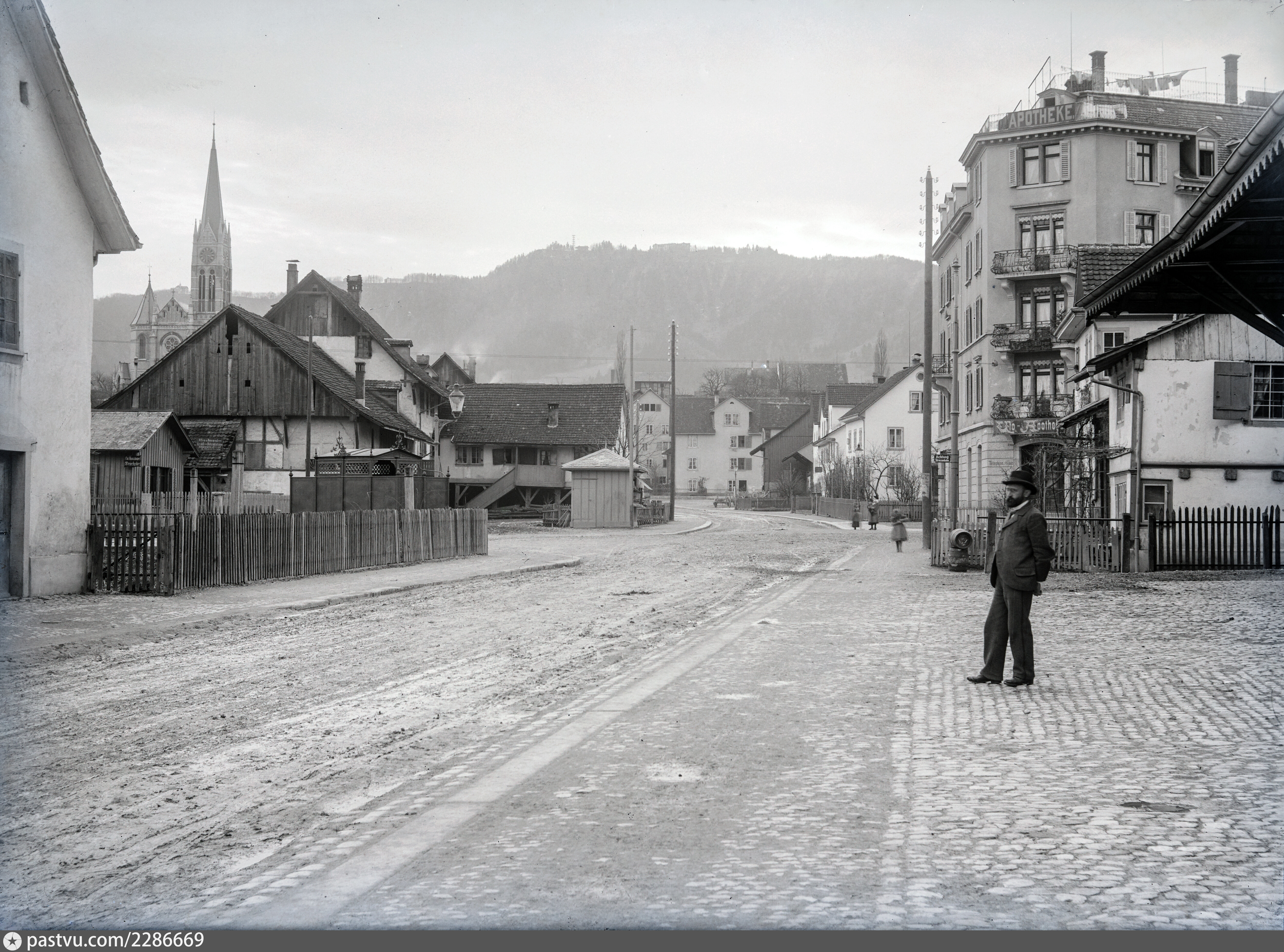
Task: Click the church clock face
Action: 206,255
